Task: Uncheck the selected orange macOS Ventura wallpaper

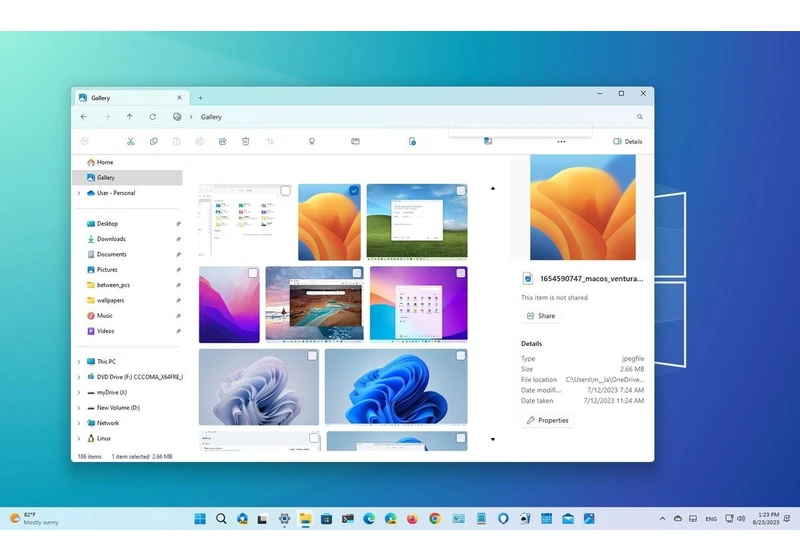Action: 354,191
